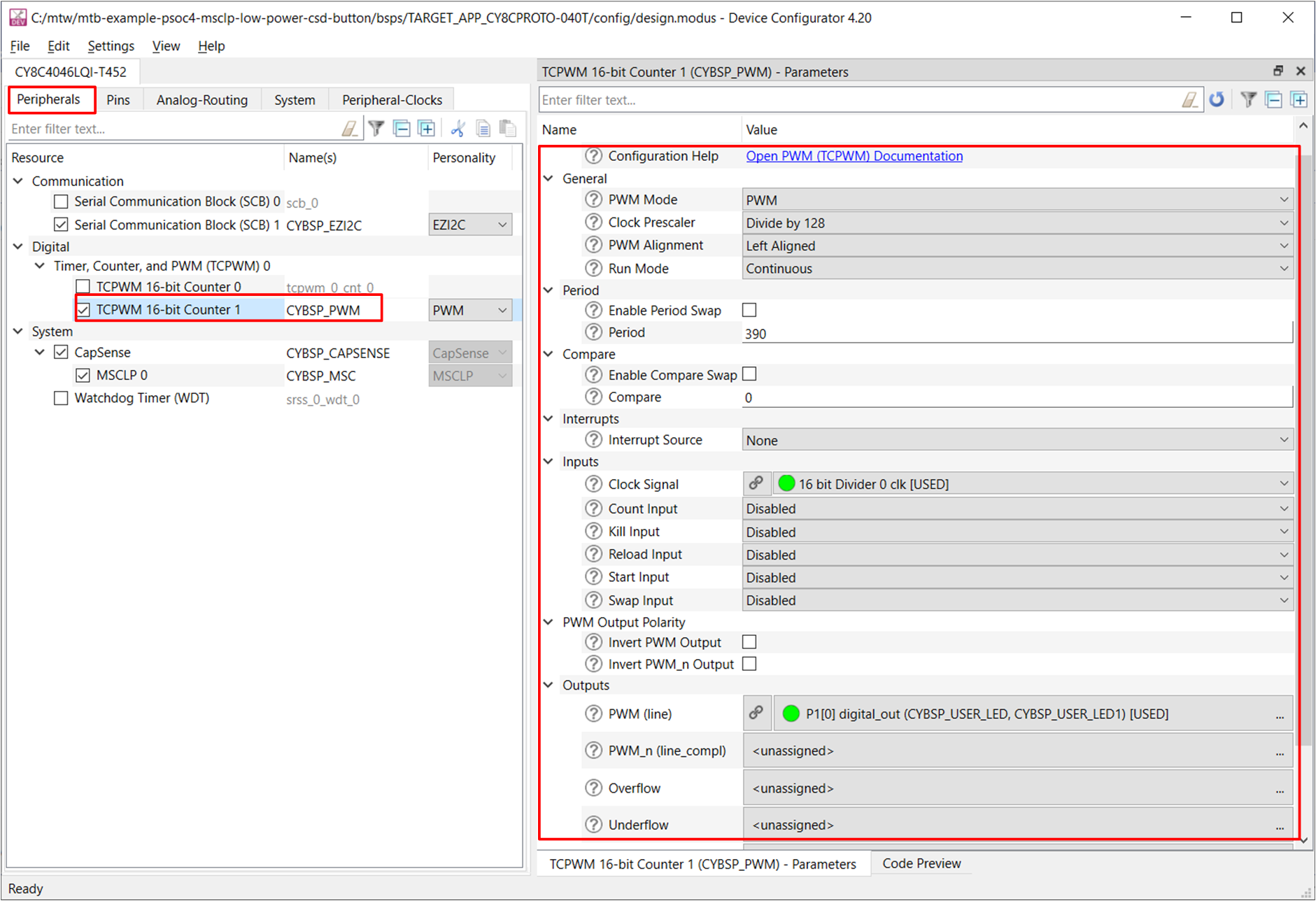This screenshot has height=901, width=1316.
Task: Open the Help menu
Action: 211,46
